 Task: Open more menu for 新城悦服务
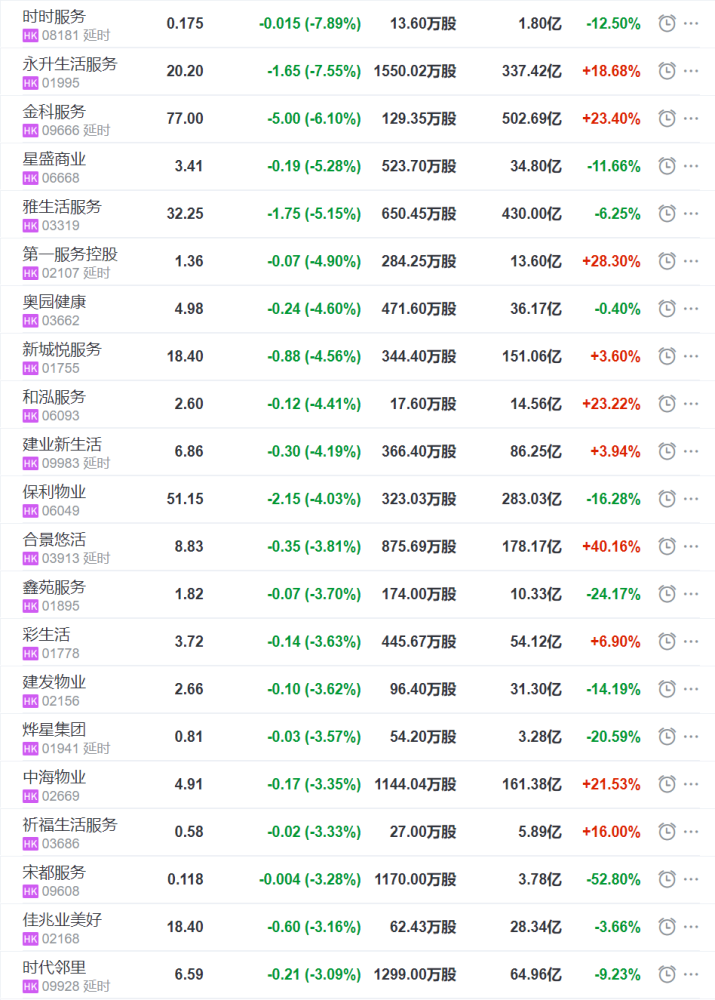click(x=691, y=356)
